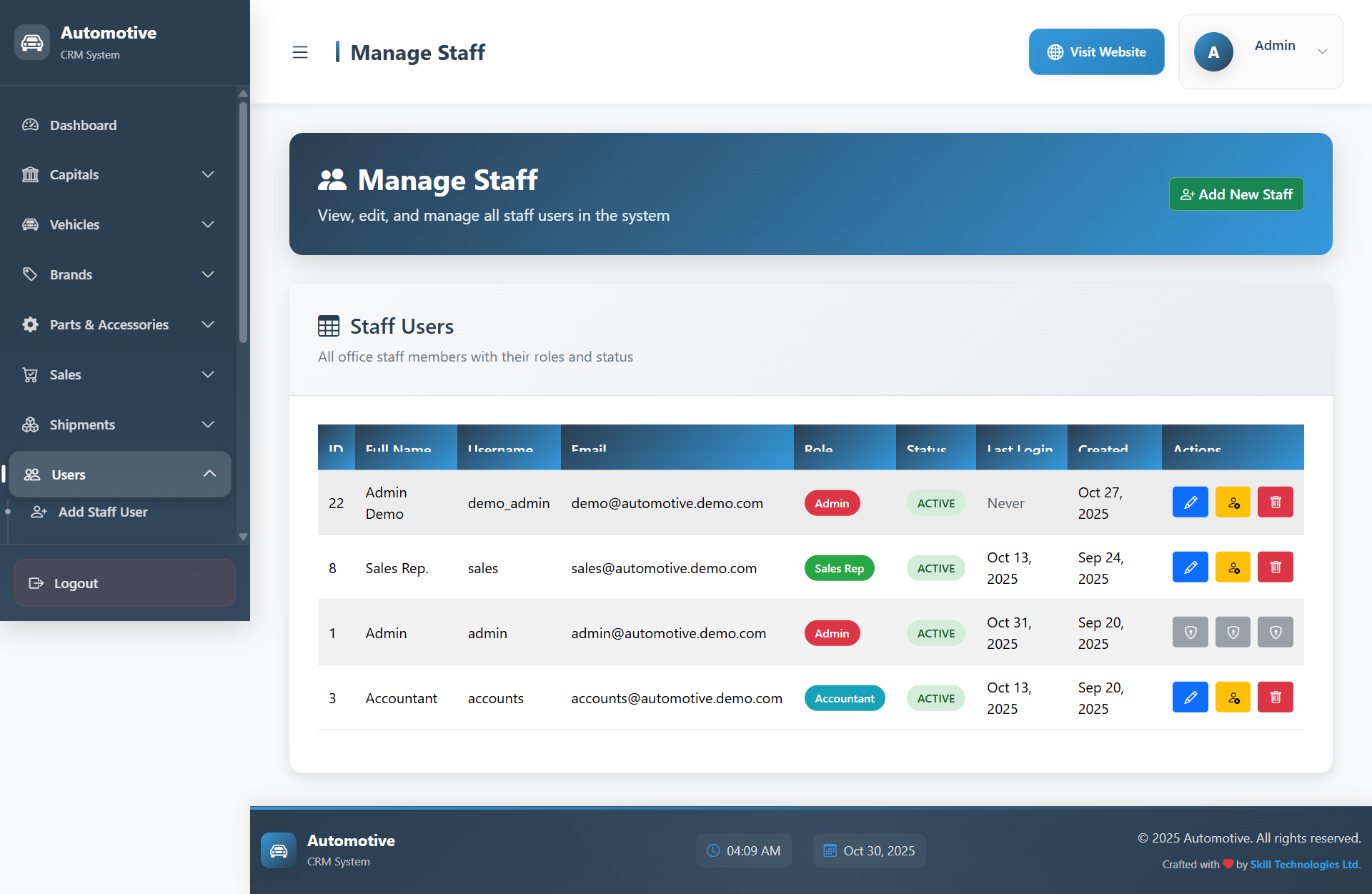Click the hamburger menu icon
The image size is (1372, 894).
300,52
